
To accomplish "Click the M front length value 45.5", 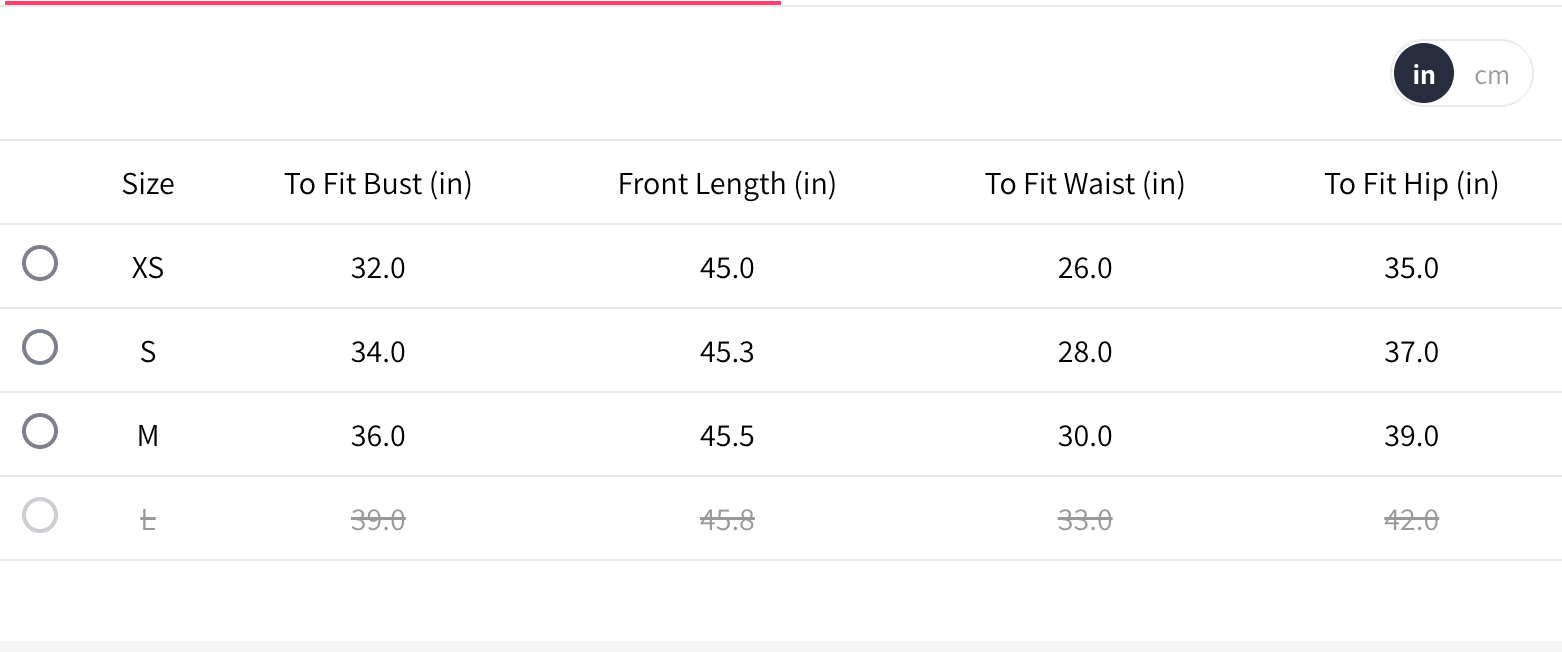I will pos(727,436).
